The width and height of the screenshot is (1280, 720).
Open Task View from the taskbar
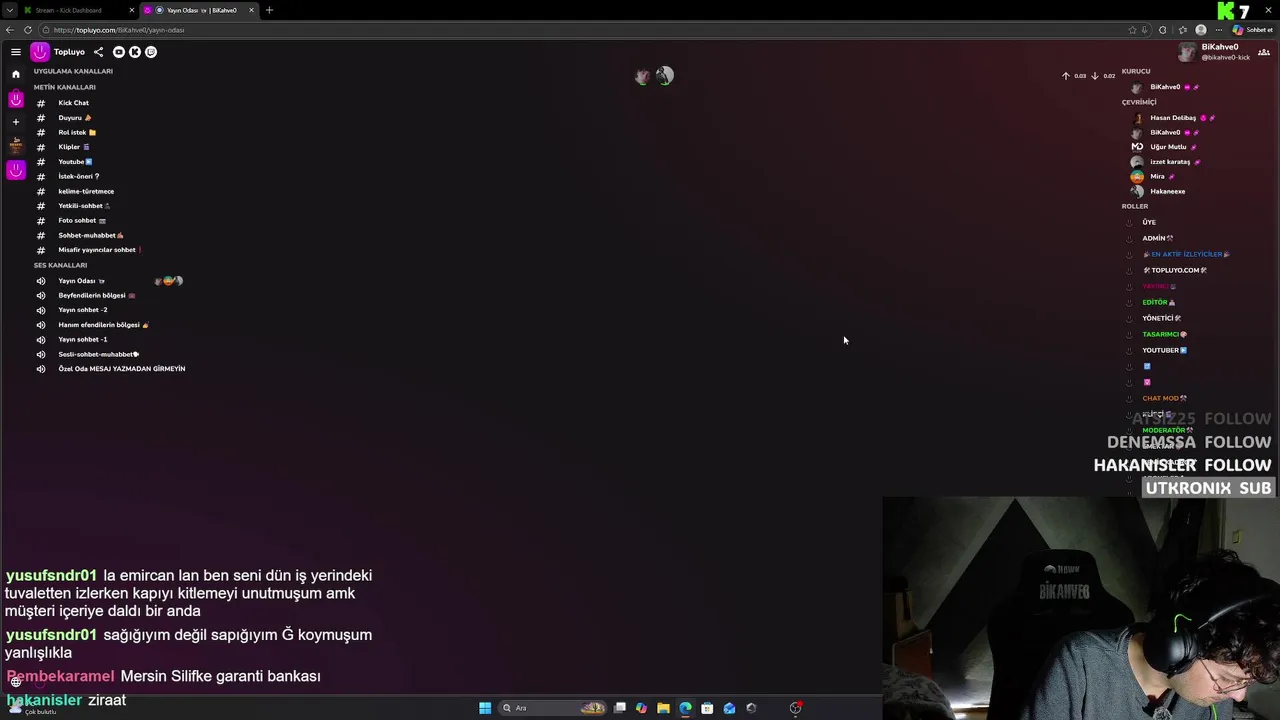(x=620, y=708)
